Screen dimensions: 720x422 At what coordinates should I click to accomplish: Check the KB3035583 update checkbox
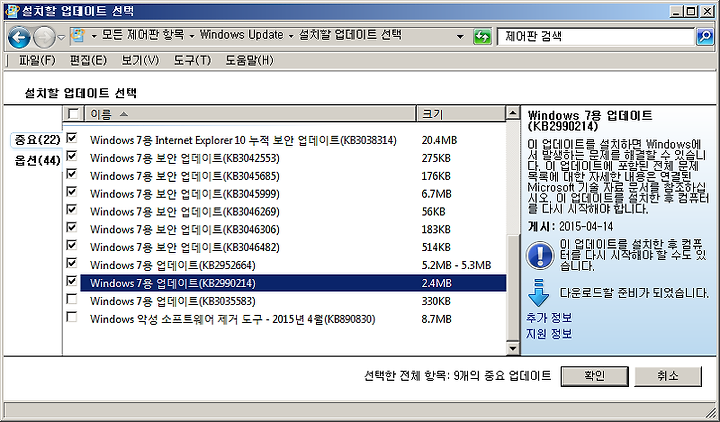tap(72, 299)
